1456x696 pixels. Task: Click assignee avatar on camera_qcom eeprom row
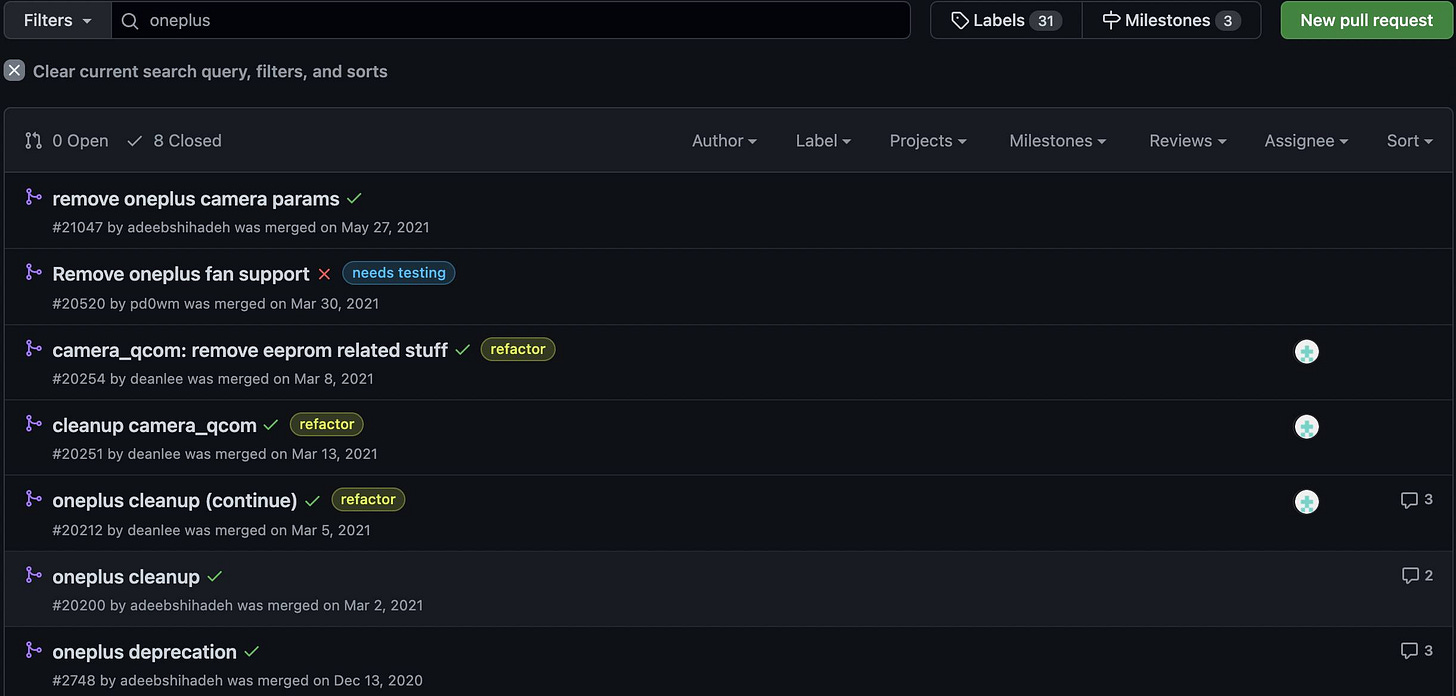pos(1306,351)
